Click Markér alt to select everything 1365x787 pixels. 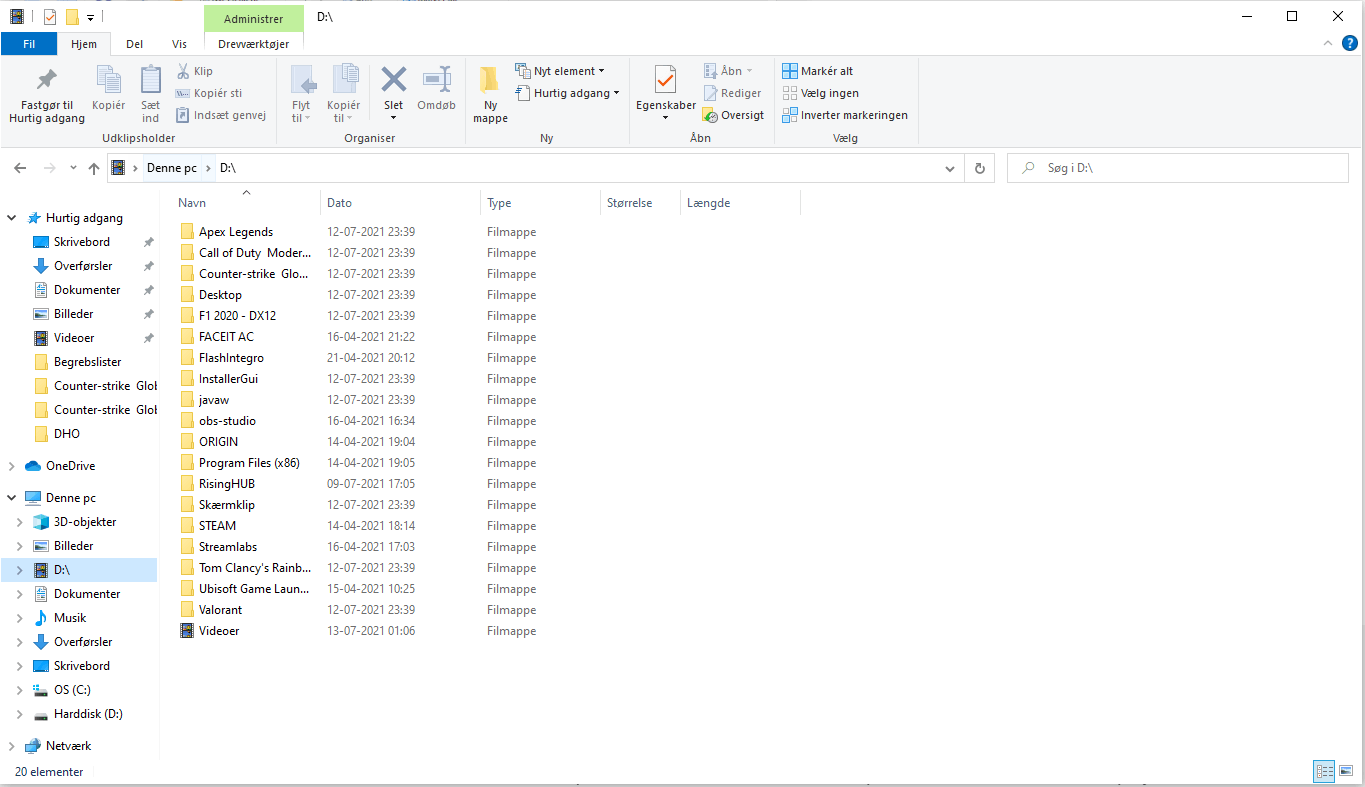click(x=818, y=71)
